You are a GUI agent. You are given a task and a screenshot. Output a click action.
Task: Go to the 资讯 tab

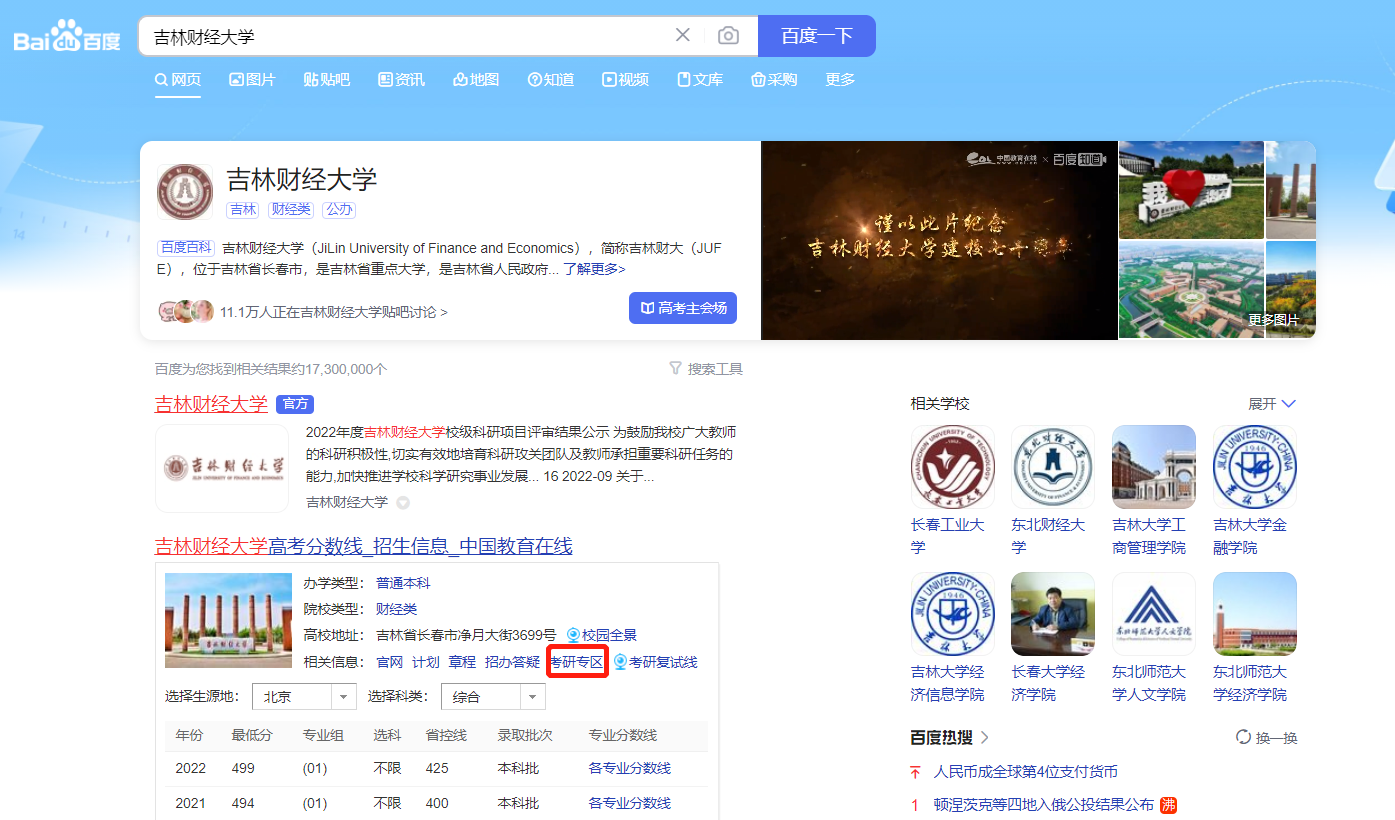(x=401, y=80)
